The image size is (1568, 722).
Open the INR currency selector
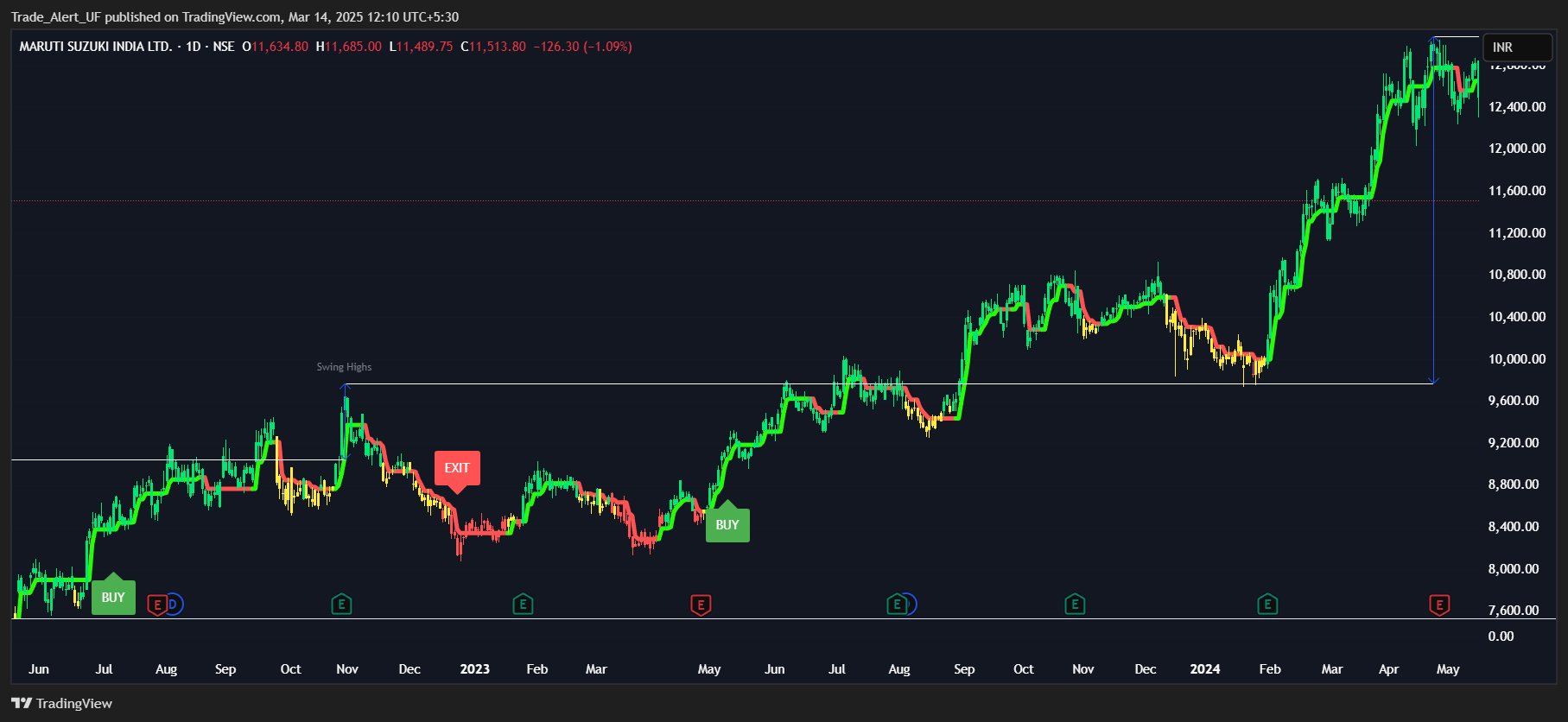pos(1518,47)
